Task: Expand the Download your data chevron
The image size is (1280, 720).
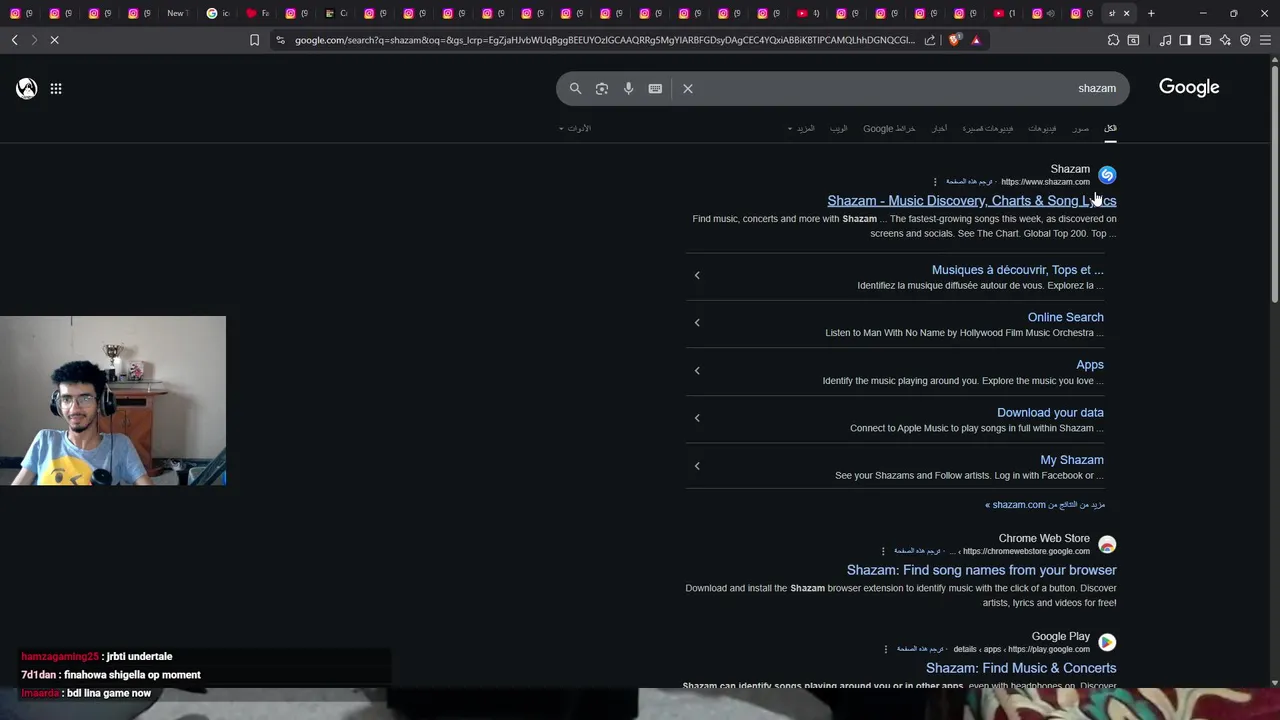Action: 697,418
